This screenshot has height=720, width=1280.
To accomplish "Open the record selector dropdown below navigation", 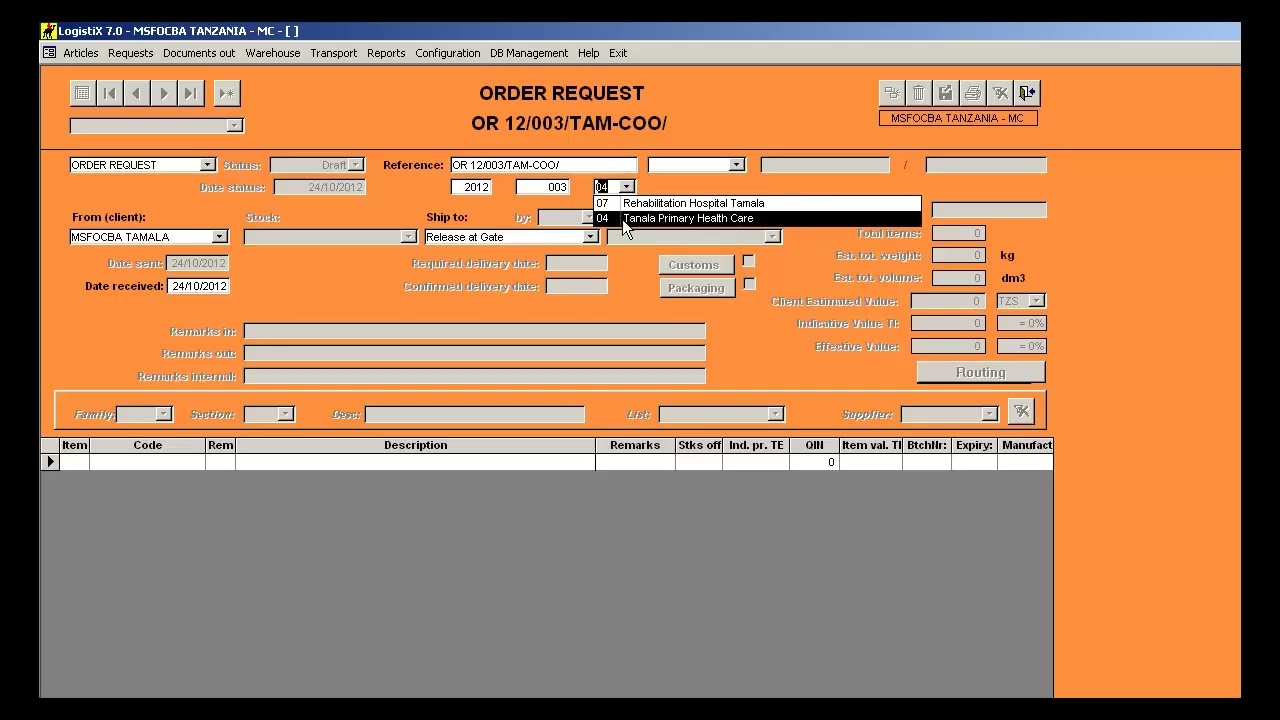I will [234, 126].
